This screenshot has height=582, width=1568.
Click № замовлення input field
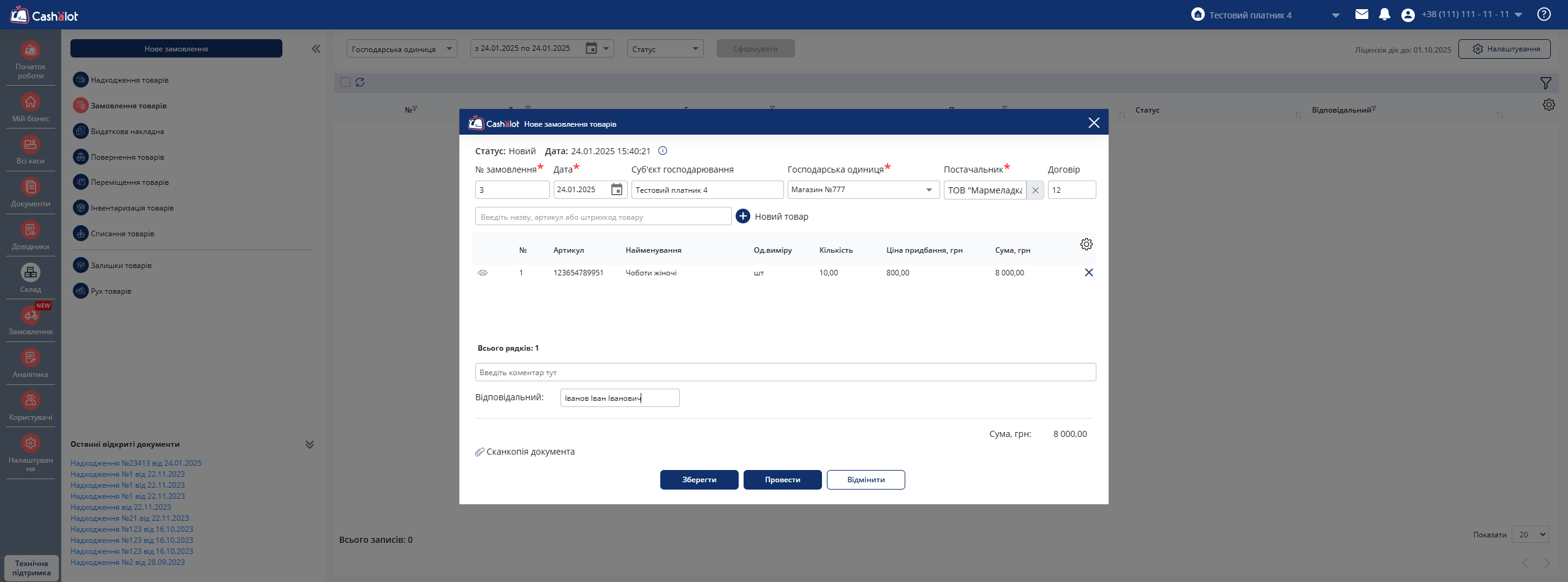pyautogui.click(x=513, y=190)
